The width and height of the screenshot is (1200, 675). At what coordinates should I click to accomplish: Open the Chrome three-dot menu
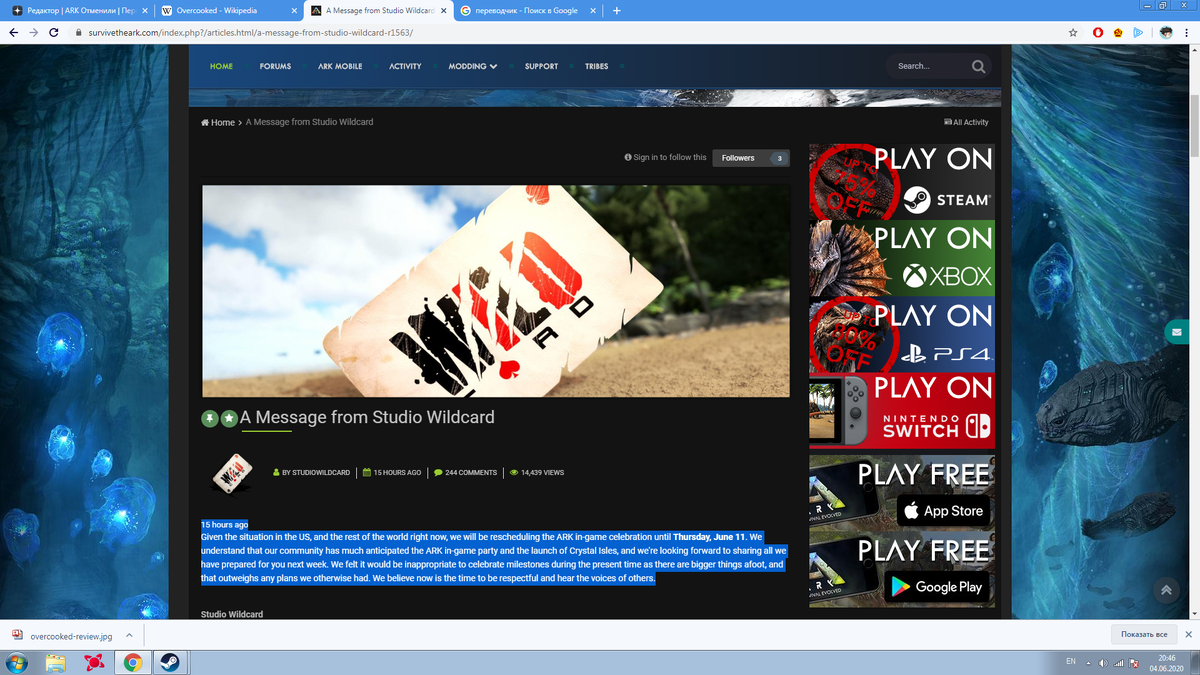point(1188,32)
